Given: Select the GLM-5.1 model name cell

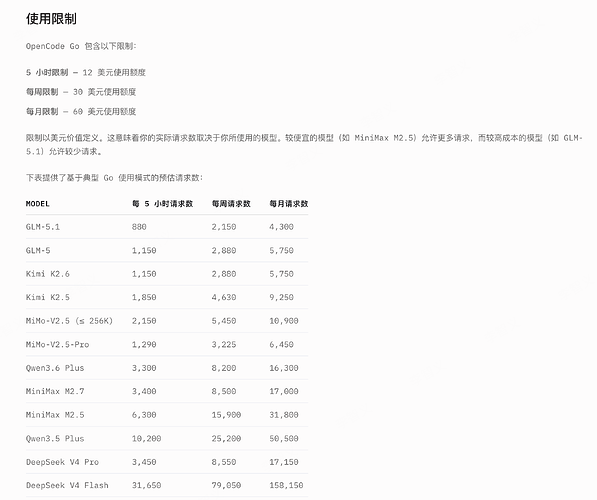Looking at the screenshot, I should (43, 227).
